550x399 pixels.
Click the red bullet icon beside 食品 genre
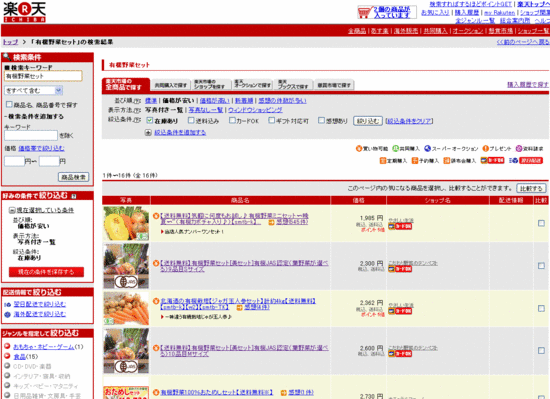[x=7, y=356]
